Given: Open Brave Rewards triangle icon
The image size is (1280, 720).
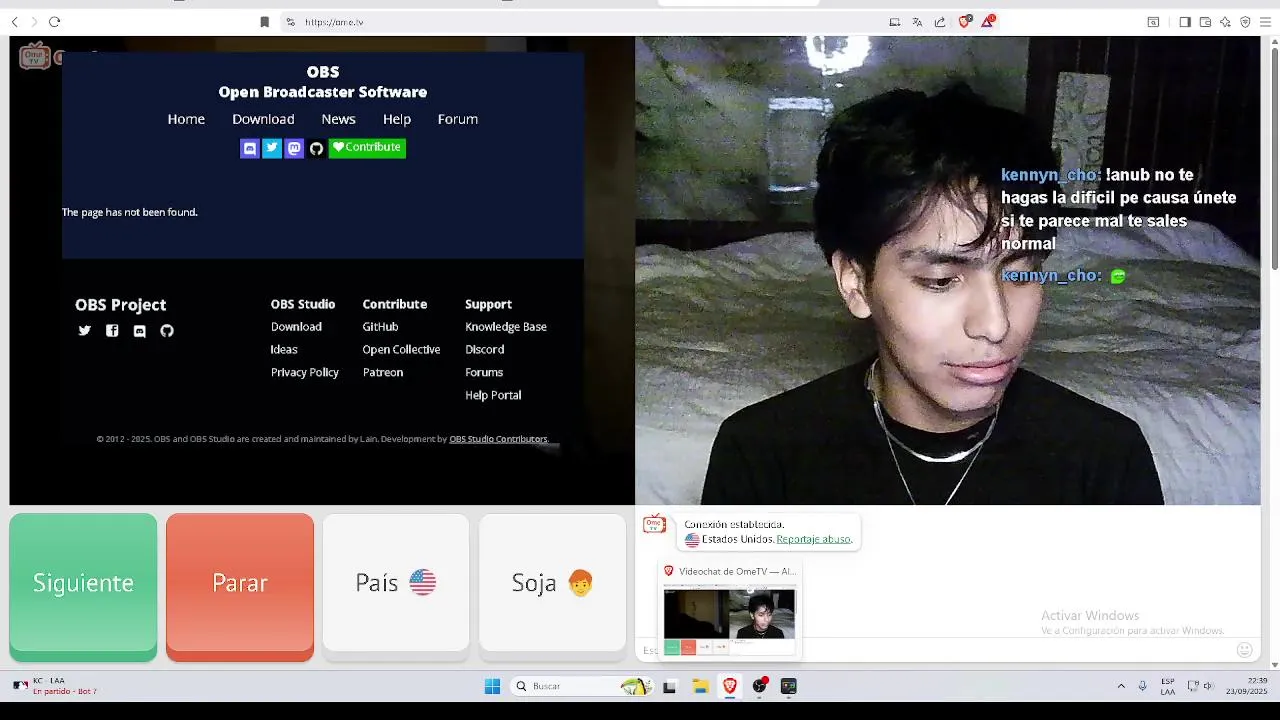Looking at the screenshot, I should point(987,22).
